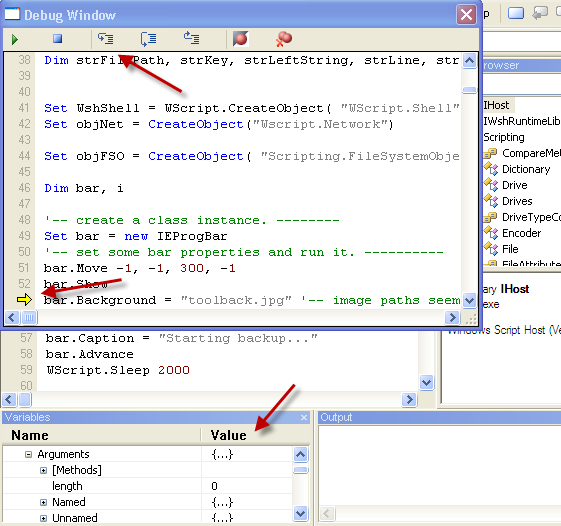The height and width of the screenshot is (526, 561).
Task: Click the blue window icon in main toolbar
Action: click(516, 13)
